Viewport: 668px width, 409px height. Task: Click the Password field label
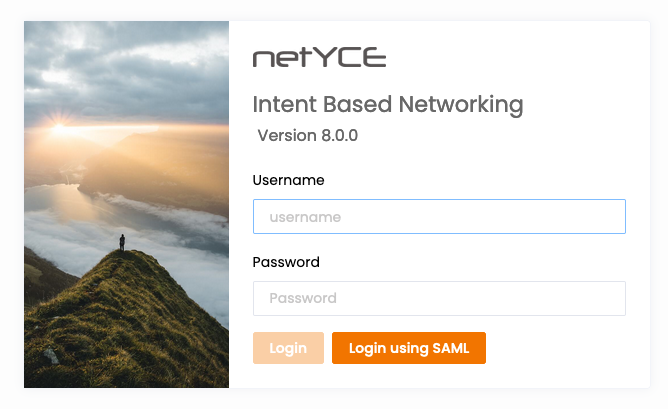click(x=286, y=262)
